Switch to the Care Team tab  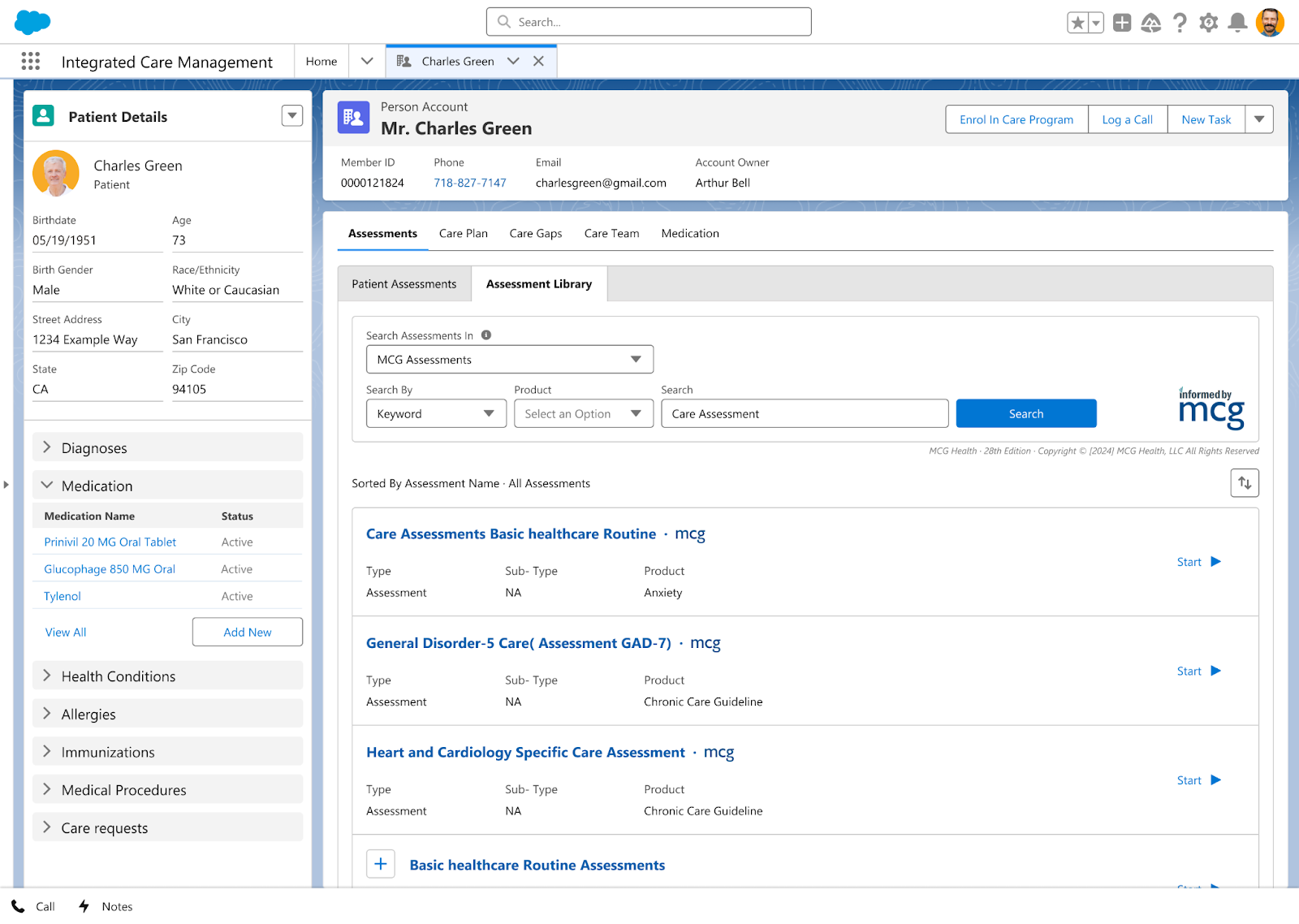click(612, 233)
